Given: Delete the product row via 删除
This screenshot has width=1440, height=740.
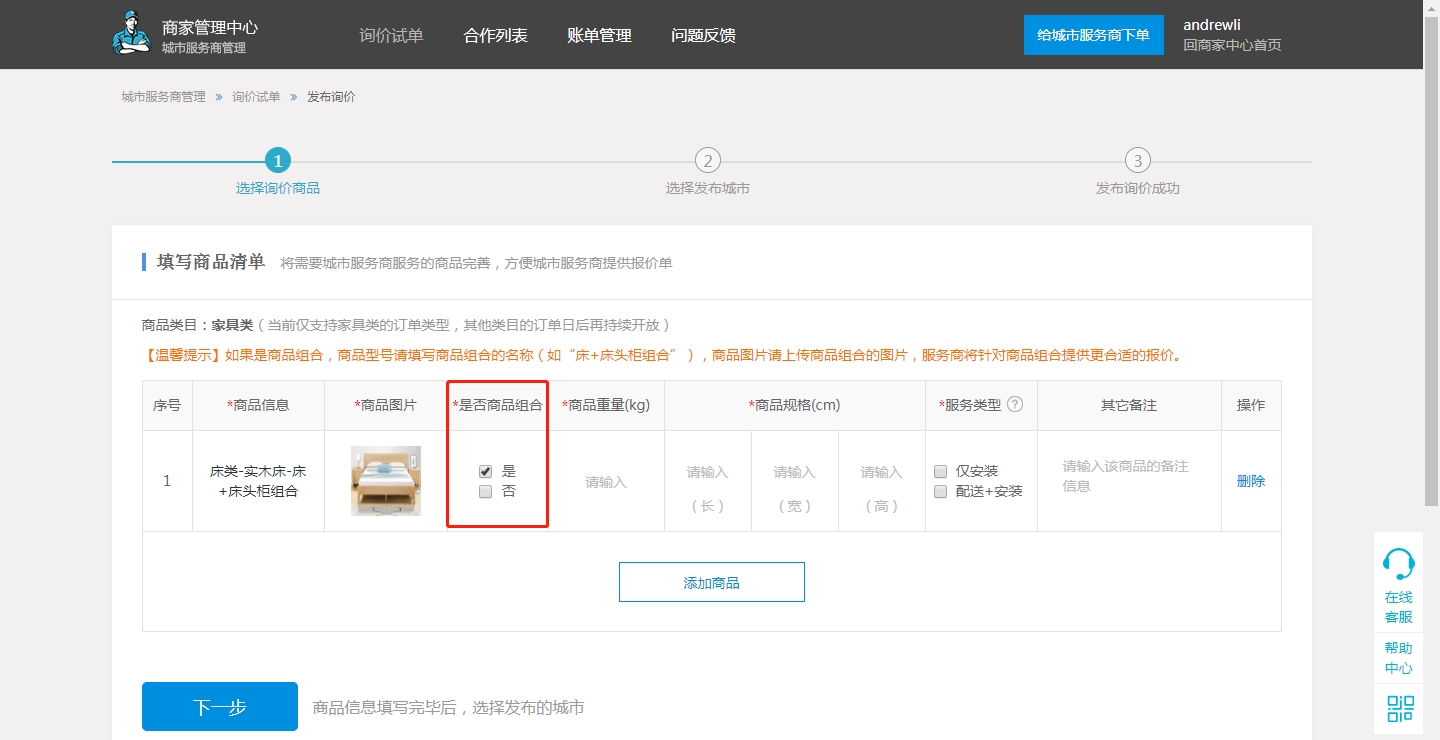Looking at the screenshot, I should coord(1251,481).
